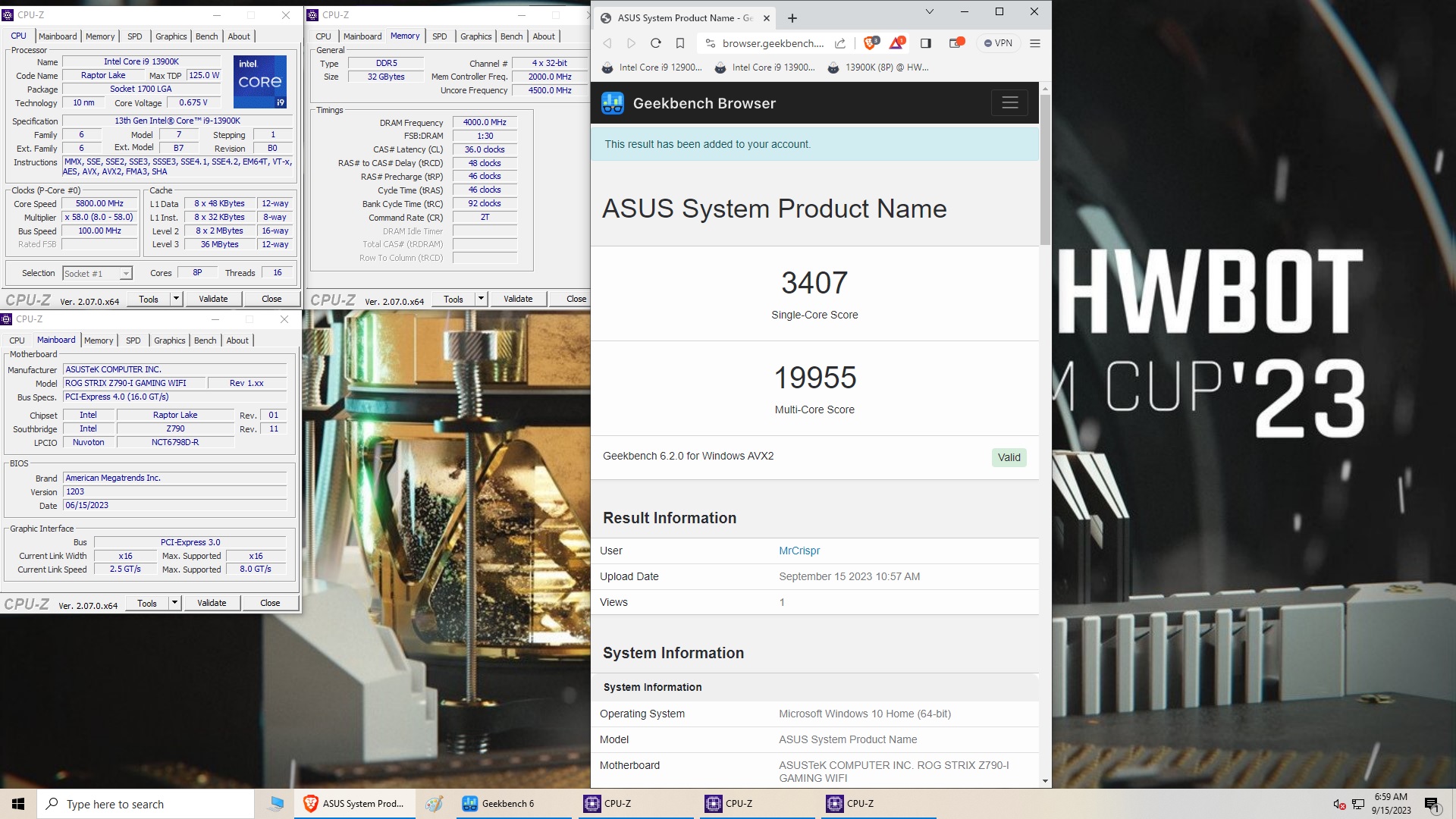The width and height of the screenshot is (1456, 819).
Task: Open the notification center icon
Action: point(1432,804)
